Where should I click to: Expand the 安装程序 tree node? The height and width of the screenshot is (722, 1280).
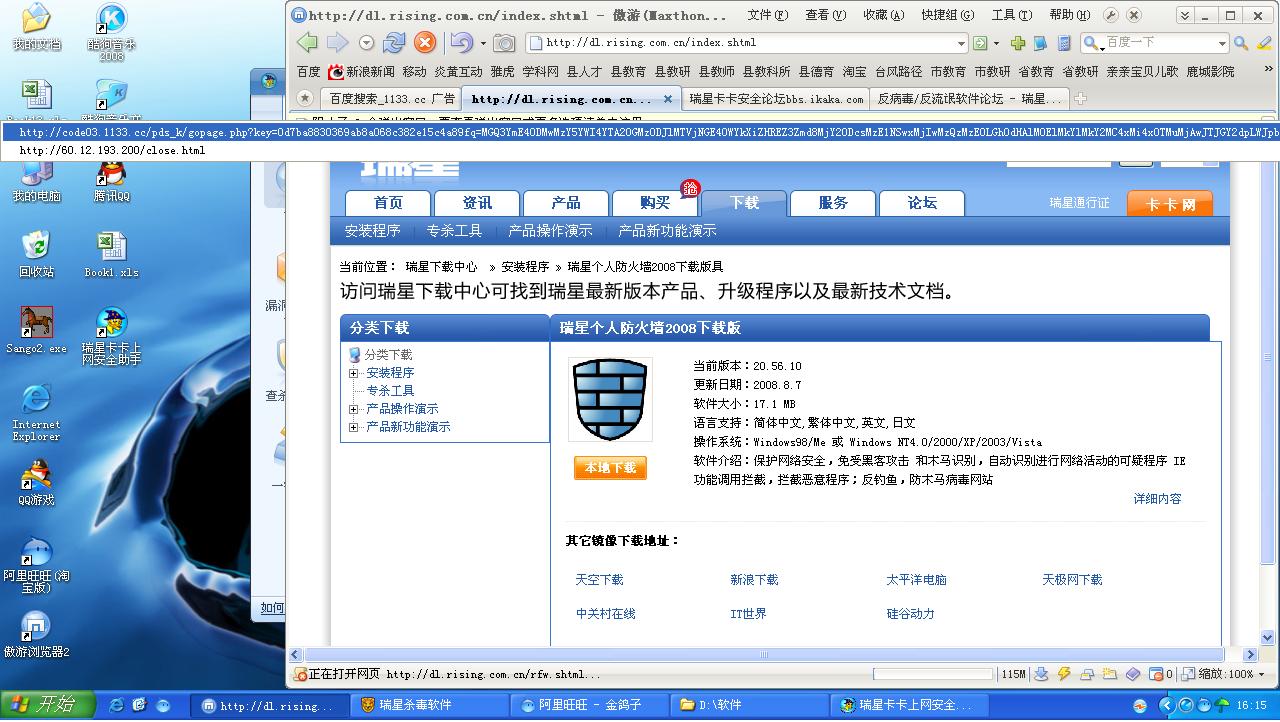pyautogui.click(x=353, y=373)
